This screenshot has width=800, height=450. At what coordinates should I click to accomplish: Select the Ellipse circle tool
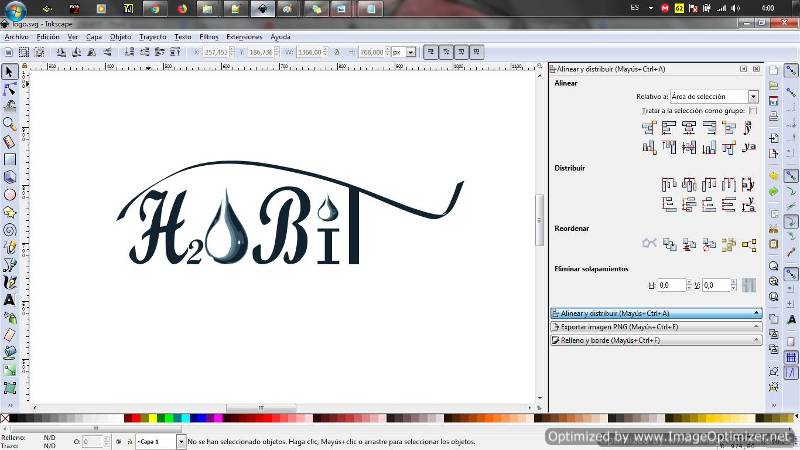pos(9,194)
